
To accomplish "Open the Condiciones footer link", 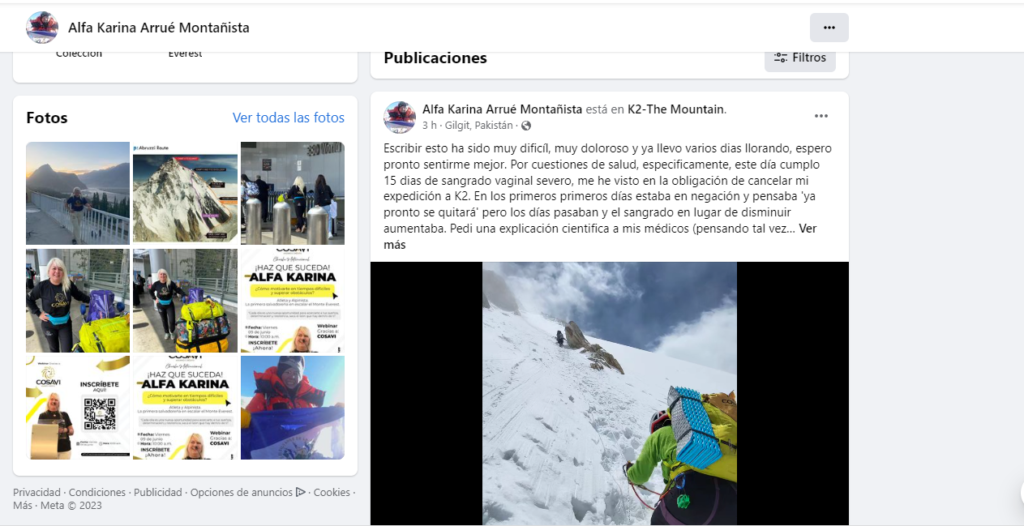I will [x=97, y=492].
